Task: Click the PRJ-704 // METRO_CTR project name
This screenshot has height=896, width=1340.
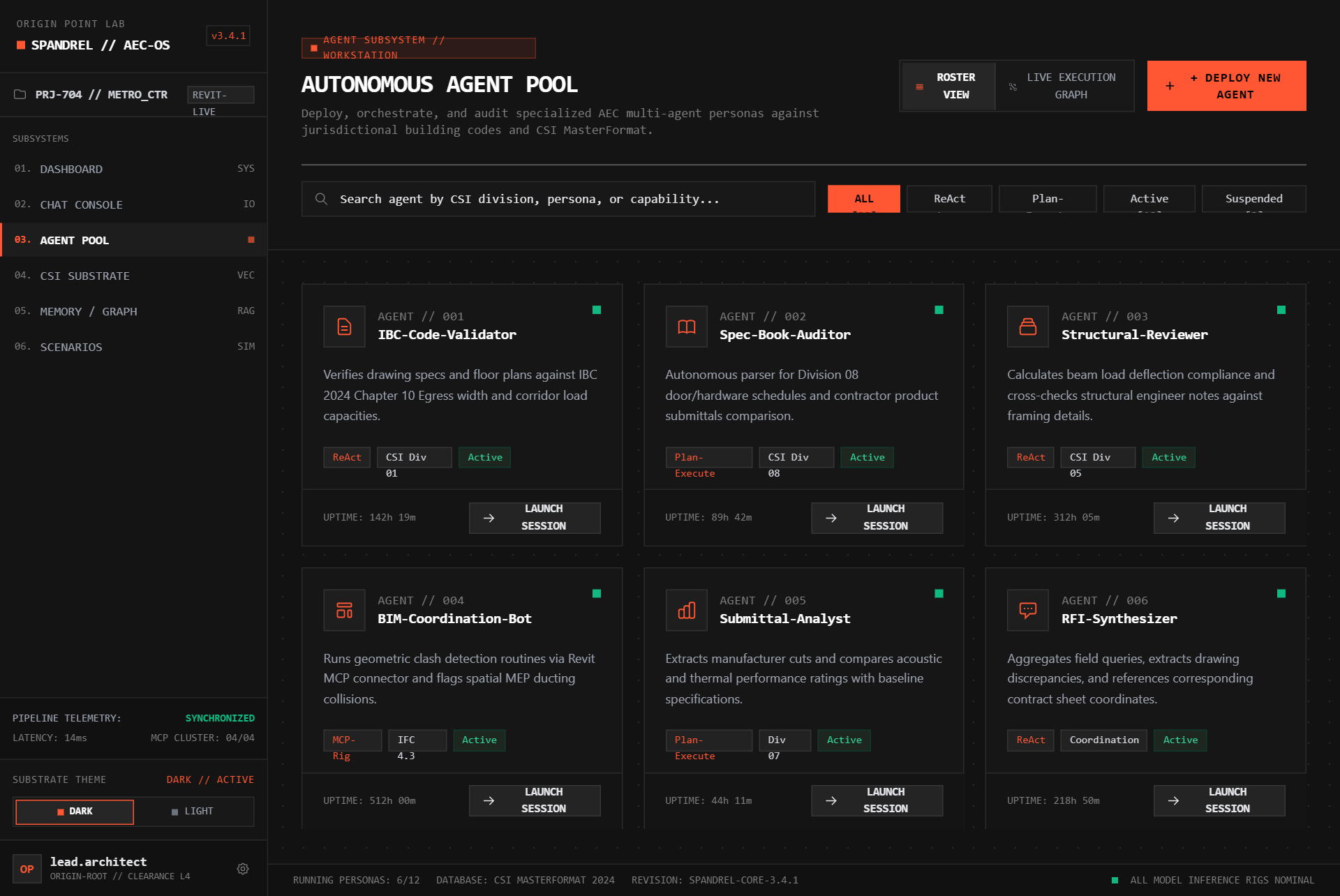Action: pos(101,94)
